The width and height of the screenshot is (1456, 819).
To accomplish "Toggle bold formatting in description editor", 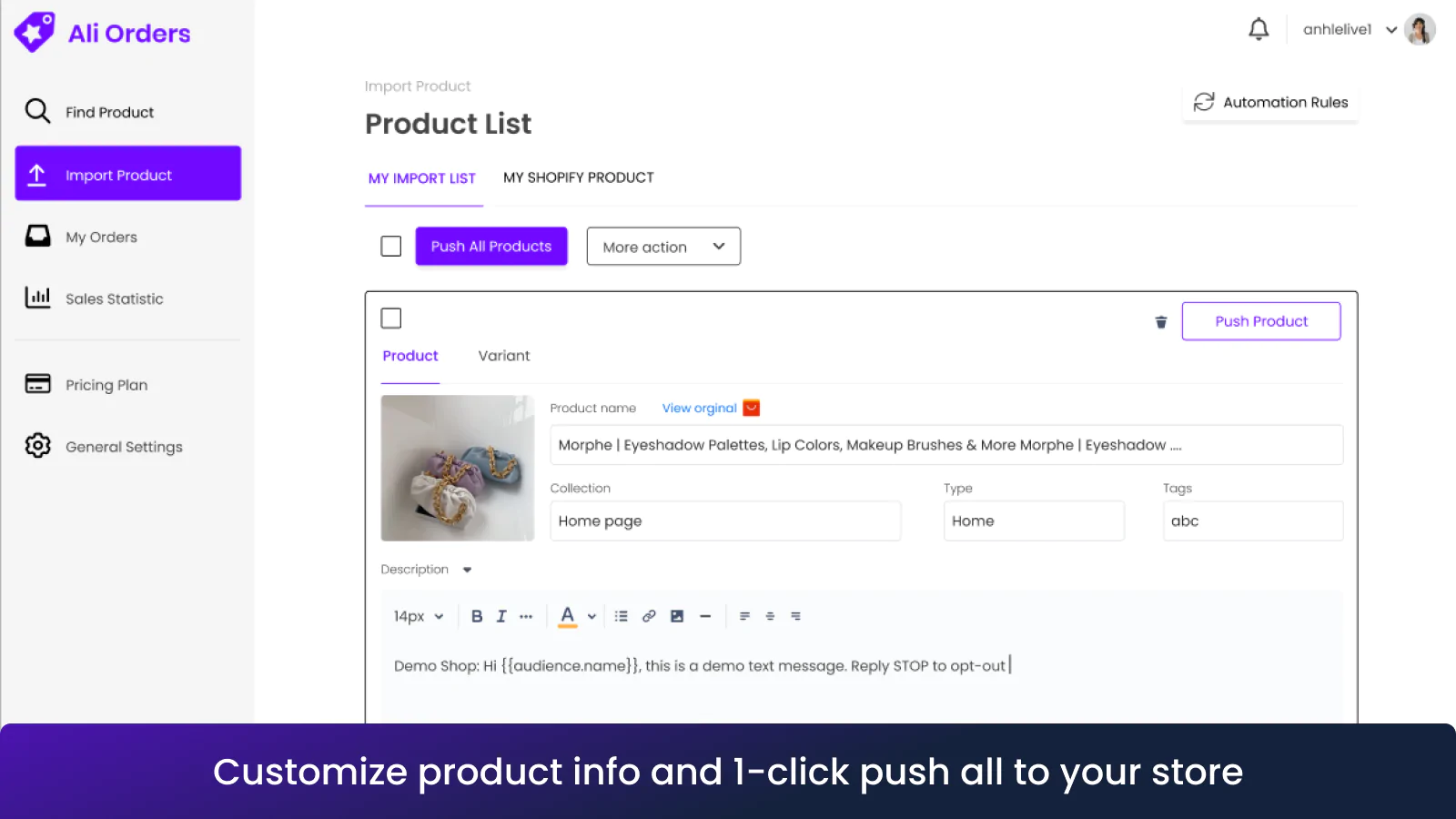I will [x=476, y=616].
